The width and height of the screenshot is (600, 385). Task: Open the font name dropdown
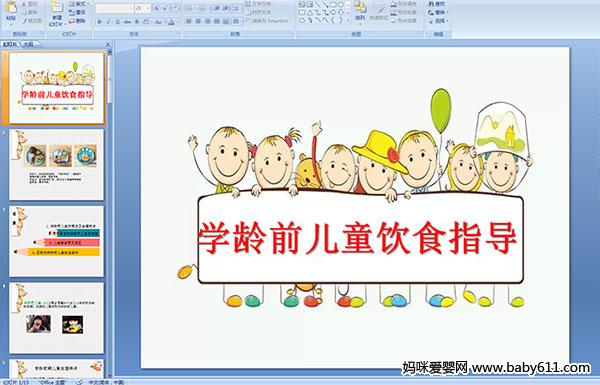coord(131,8)
